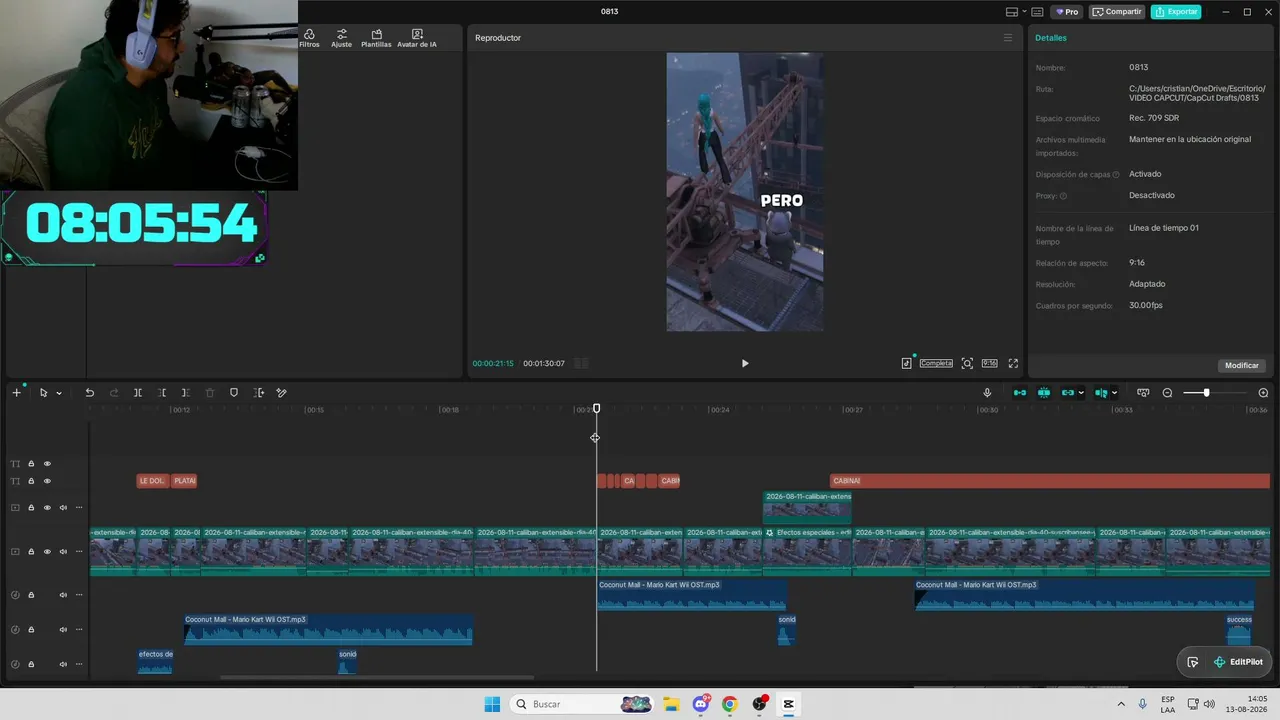This screenshot has width=1280, height=720.
Task: Select the Efectos especiales video clip
Action: point(807,552)
